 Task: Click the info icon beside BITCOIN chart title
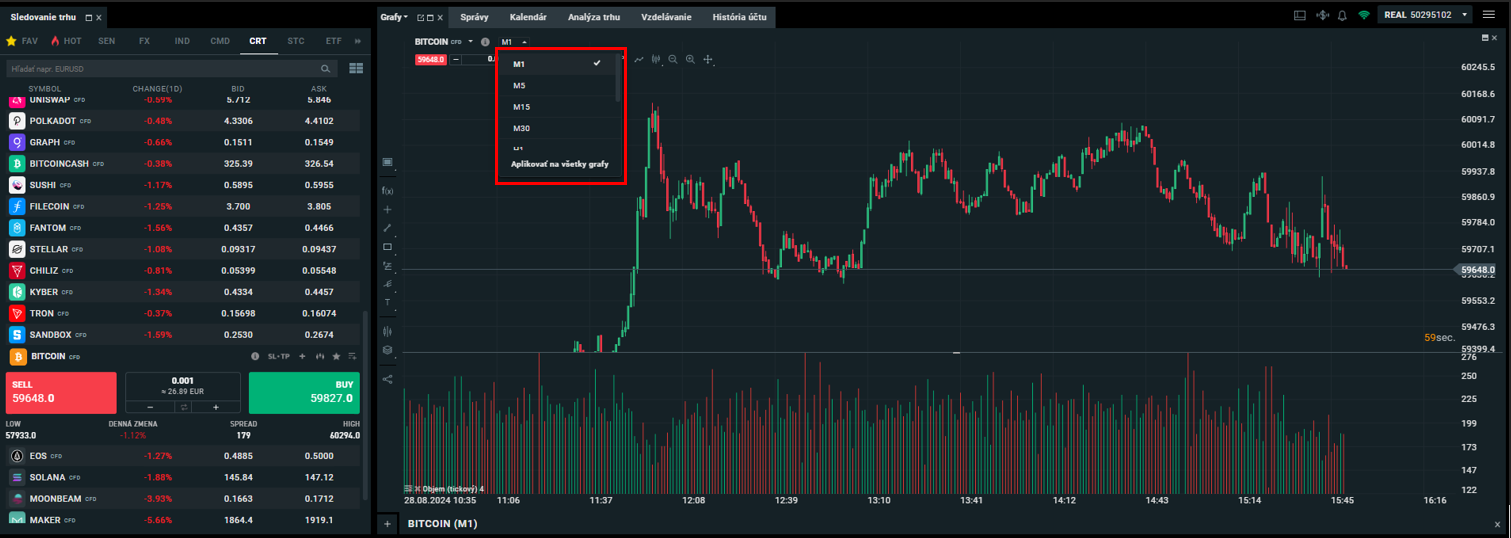click(485, 42)
